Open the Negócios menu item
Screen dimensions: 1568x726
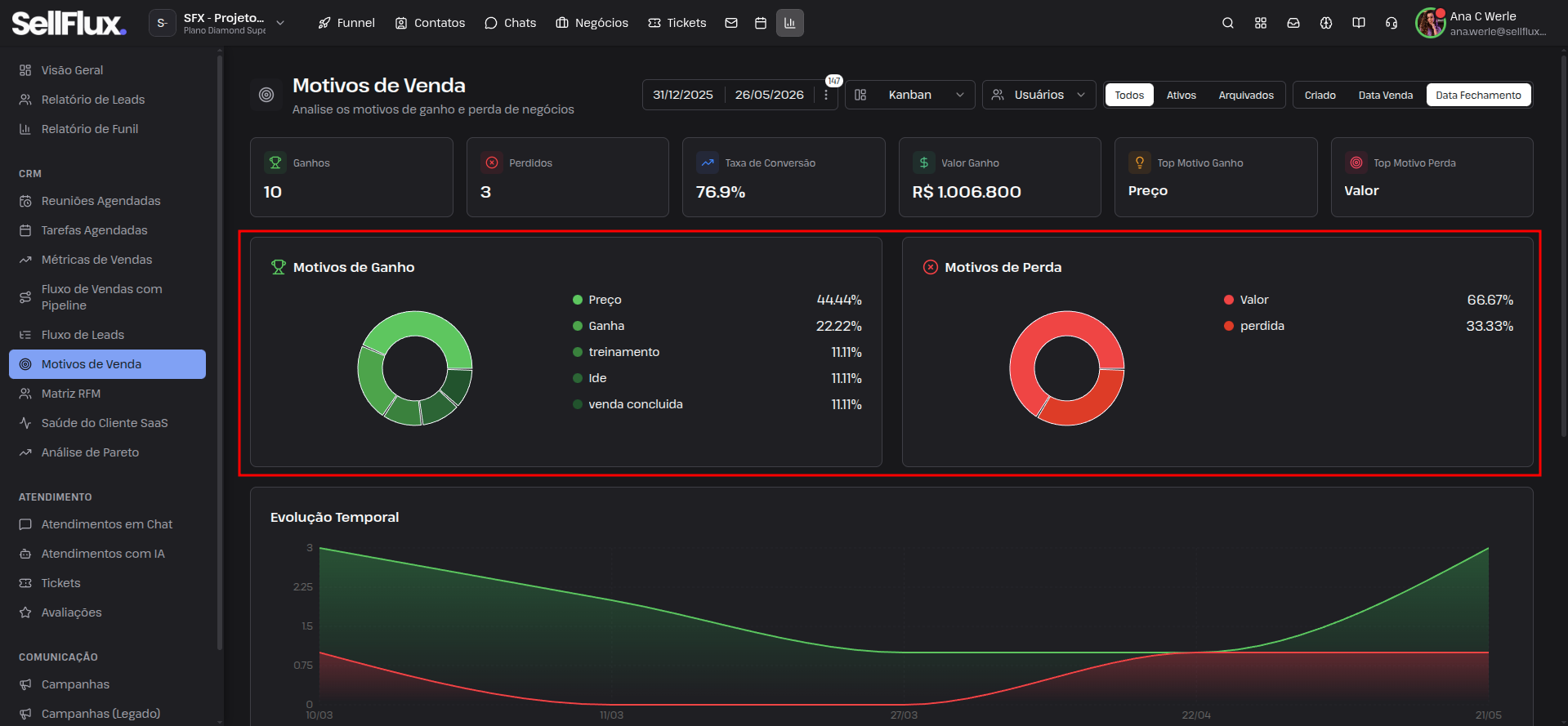(592, 23)
